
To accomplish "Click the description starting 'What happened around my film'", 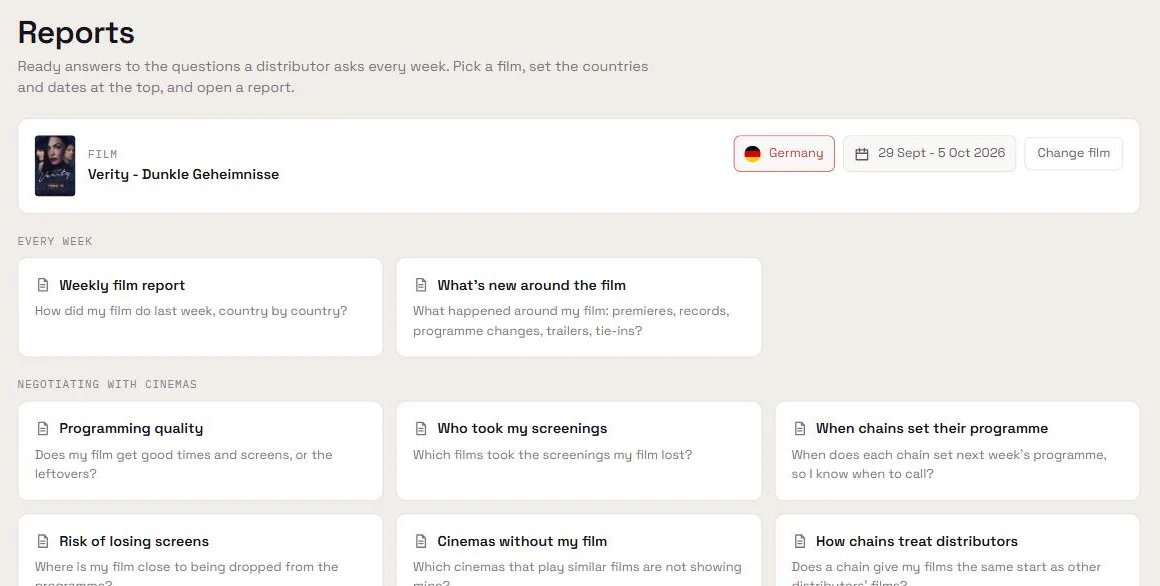I will [571, 320].
